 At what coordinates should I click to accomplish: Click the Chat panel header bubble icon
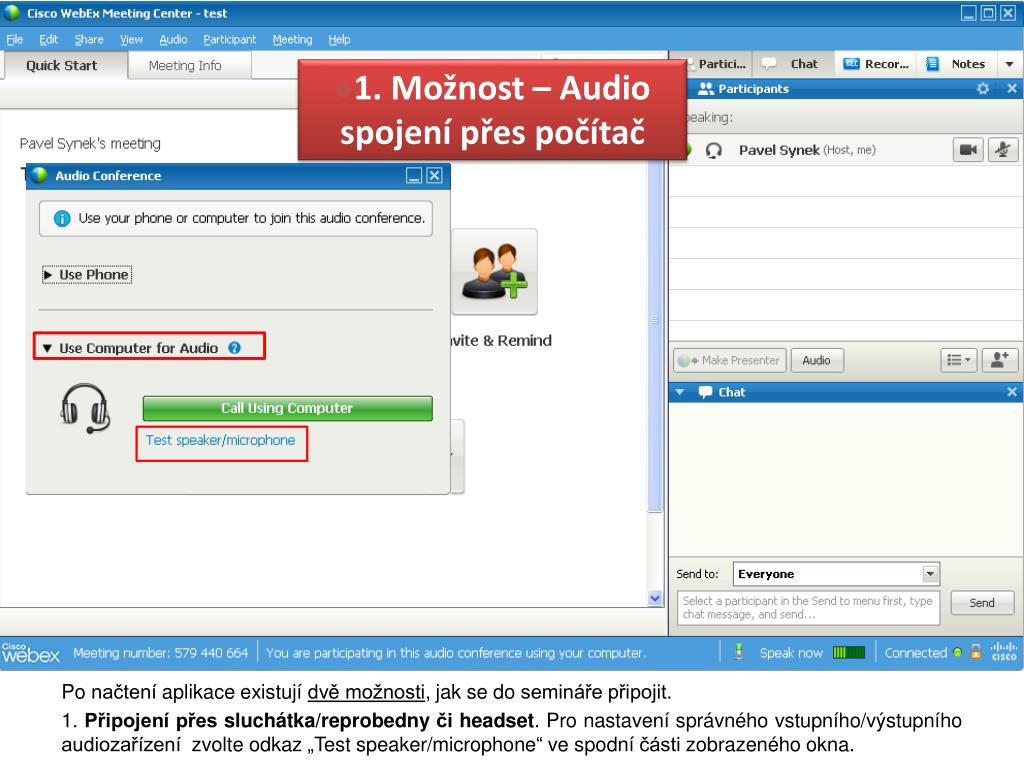[x=705, y=392]
